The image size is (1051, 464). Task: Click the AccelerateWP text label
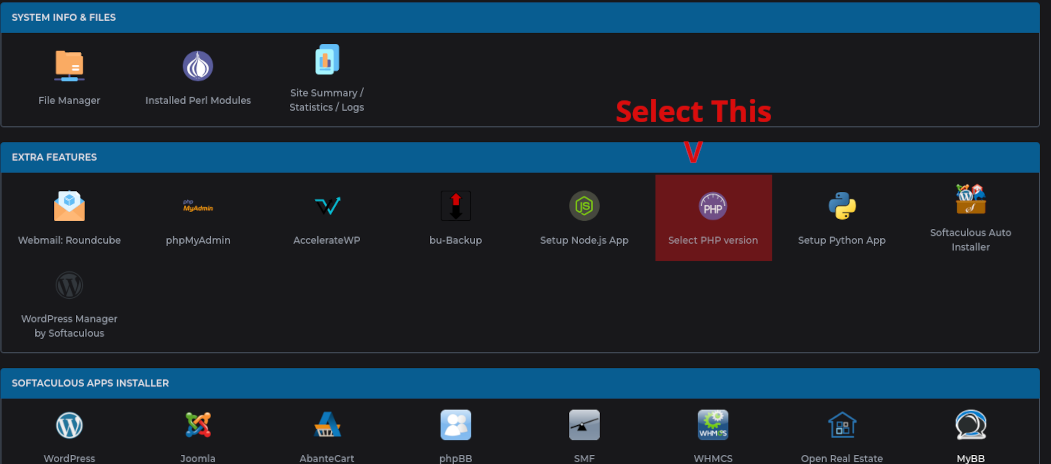327,240
